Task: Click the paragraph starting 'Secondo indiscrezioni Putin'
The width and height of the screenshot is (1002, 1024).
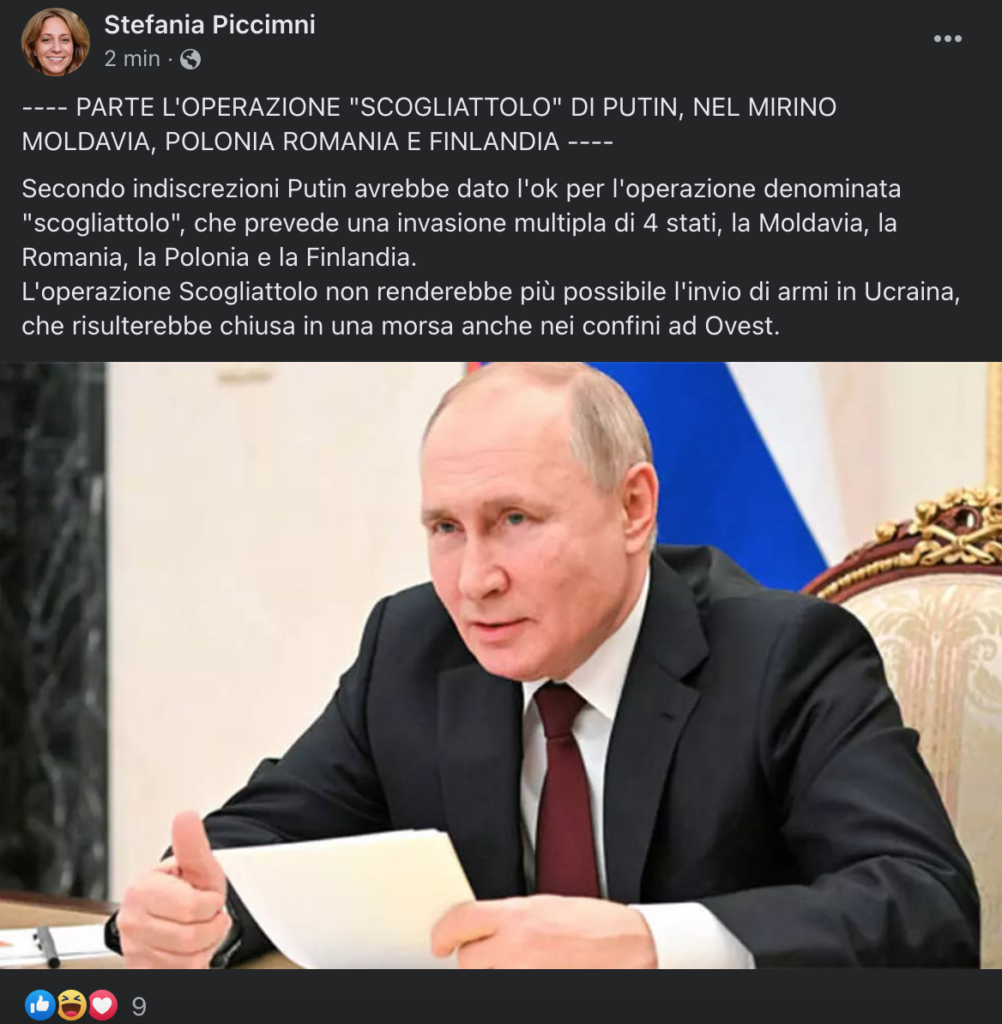Action: 461,223
